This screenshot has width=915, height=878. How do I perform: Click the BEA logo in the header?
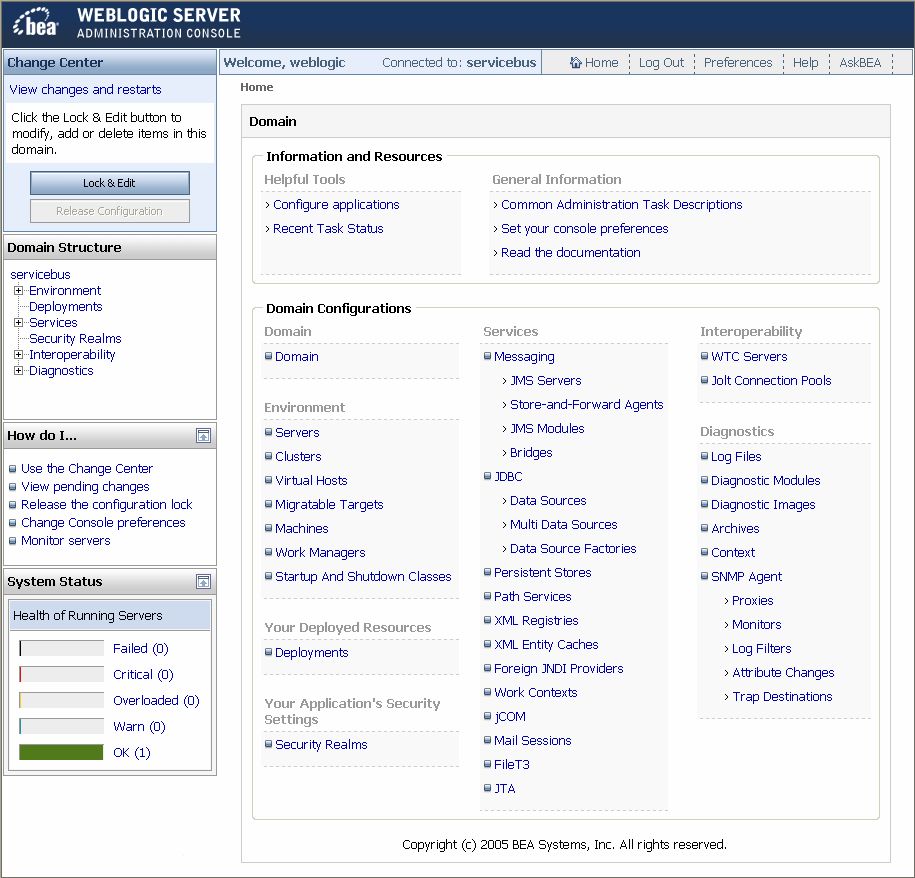point(36,23)
